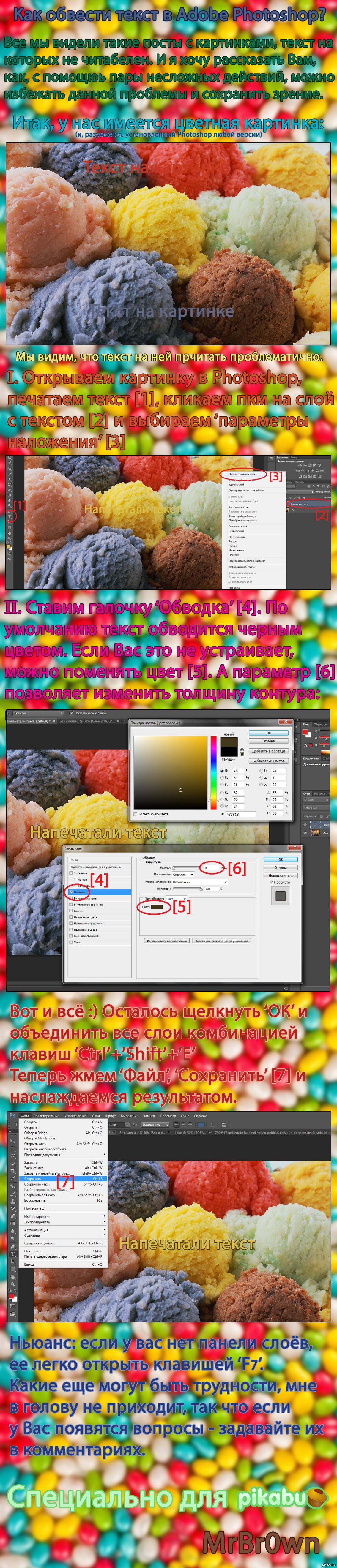Select the H hue radio button

221,771
